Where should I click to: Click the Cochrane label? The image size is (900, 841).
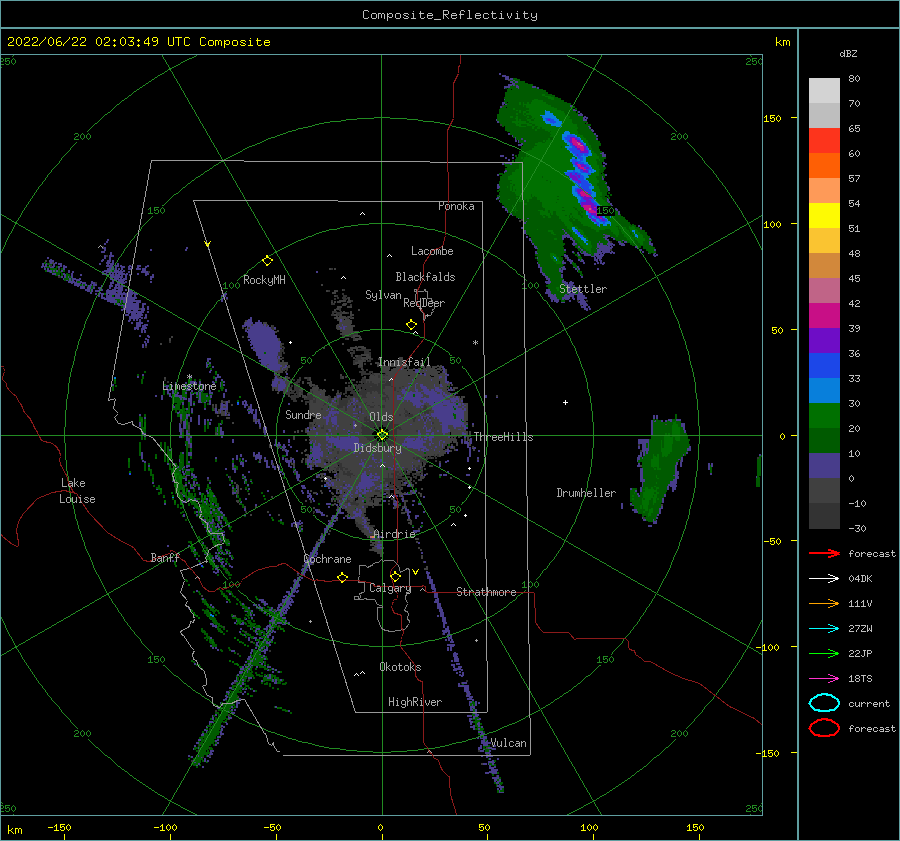pos(327,559)
